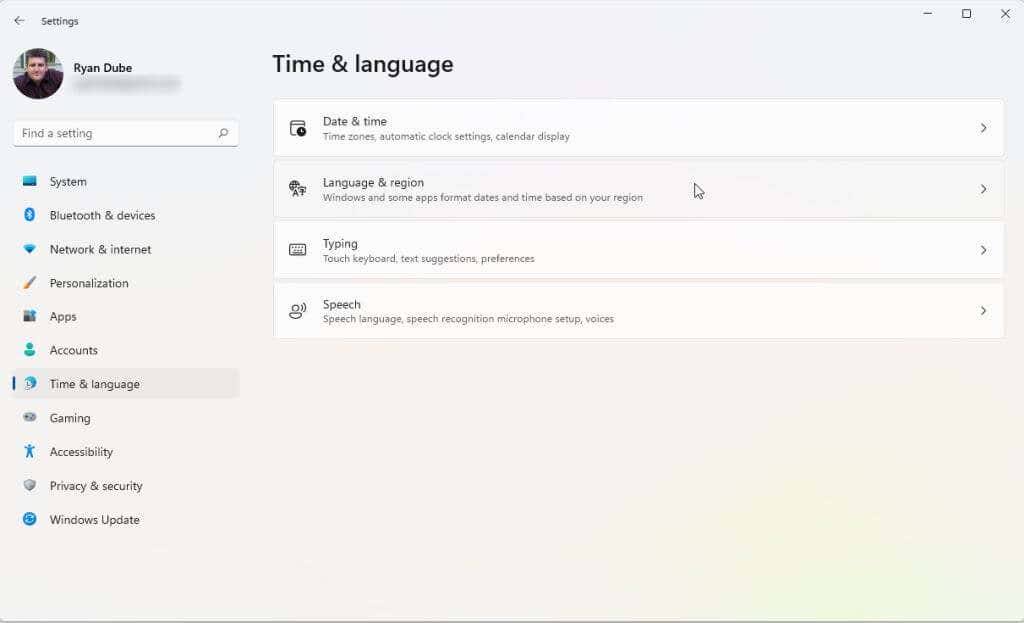1024x623 pixels.
Task: Click the 'Time zones, automatic clock settings' description
Action: (446, 136)
